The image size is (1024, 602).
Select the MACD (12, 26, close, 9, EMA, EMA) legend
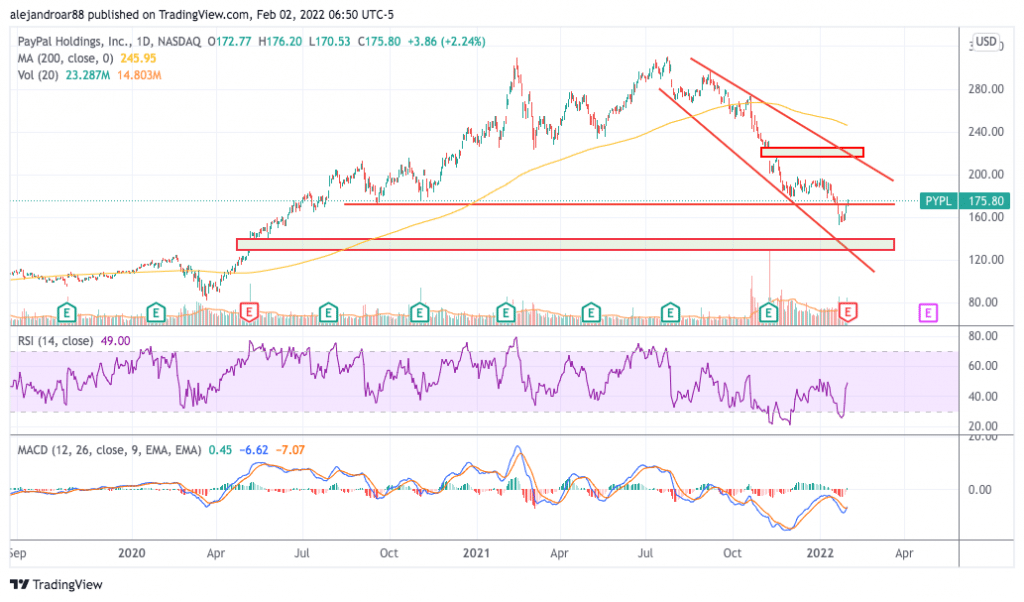coord(109,450)
